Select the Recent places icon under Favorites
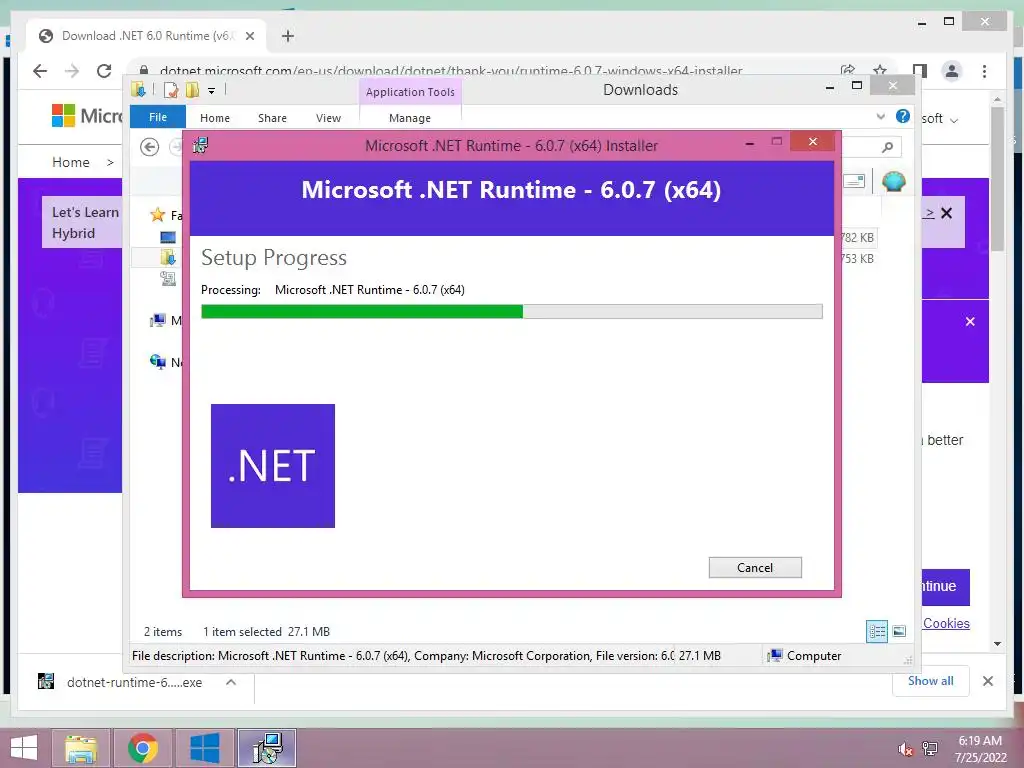The height and width of the screenshot is (768, 1024). 168,279
